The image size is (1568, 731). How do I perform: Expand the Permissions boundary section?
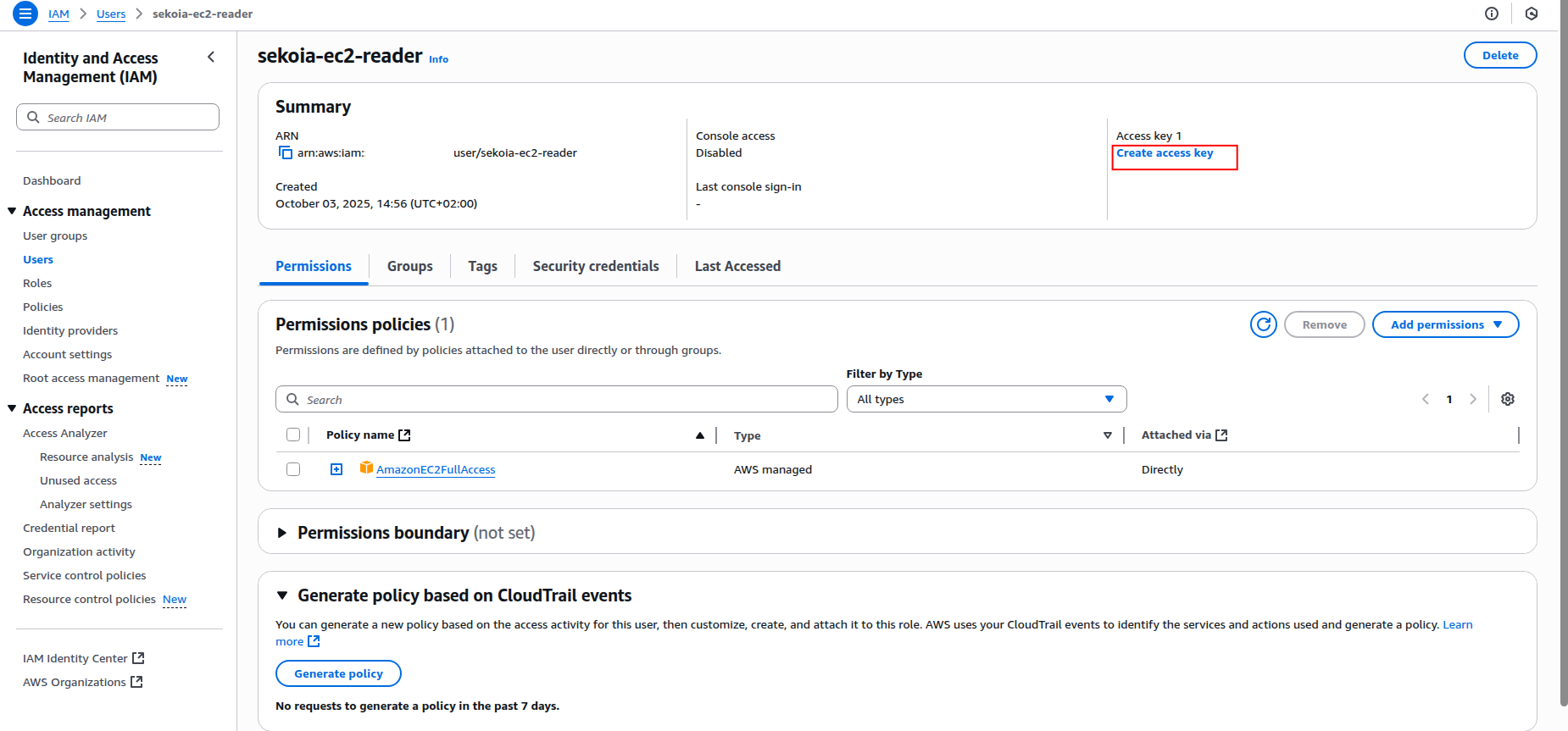[x=282, y=533]
